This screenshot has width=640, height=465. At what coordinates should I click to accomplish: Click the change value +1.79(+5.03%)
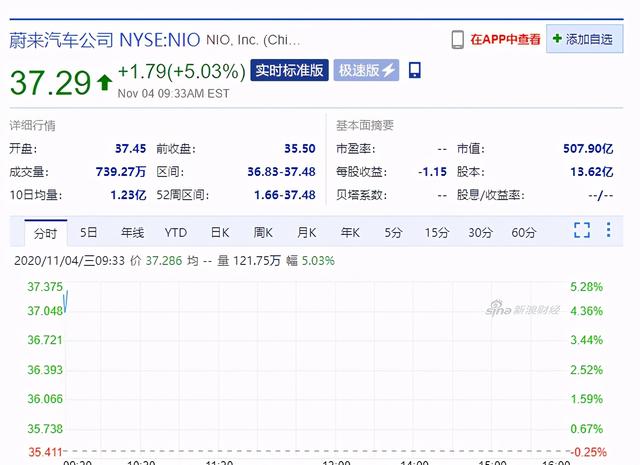point(182,71)
